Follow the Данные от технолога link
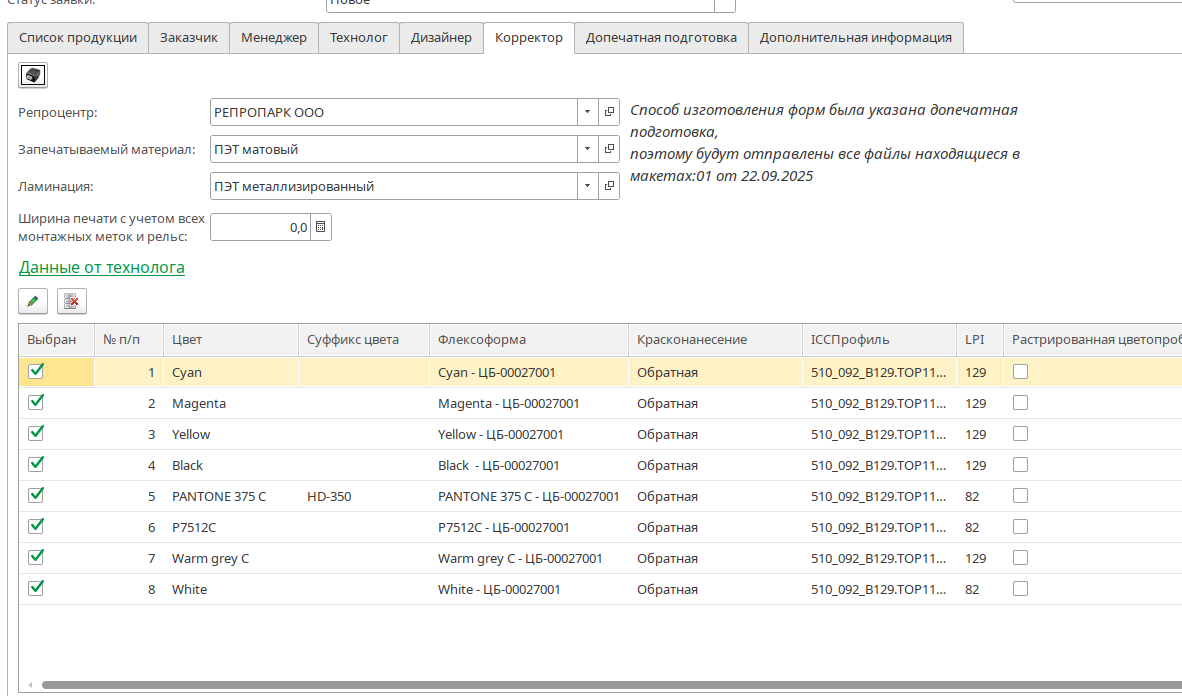 point(102,268)
